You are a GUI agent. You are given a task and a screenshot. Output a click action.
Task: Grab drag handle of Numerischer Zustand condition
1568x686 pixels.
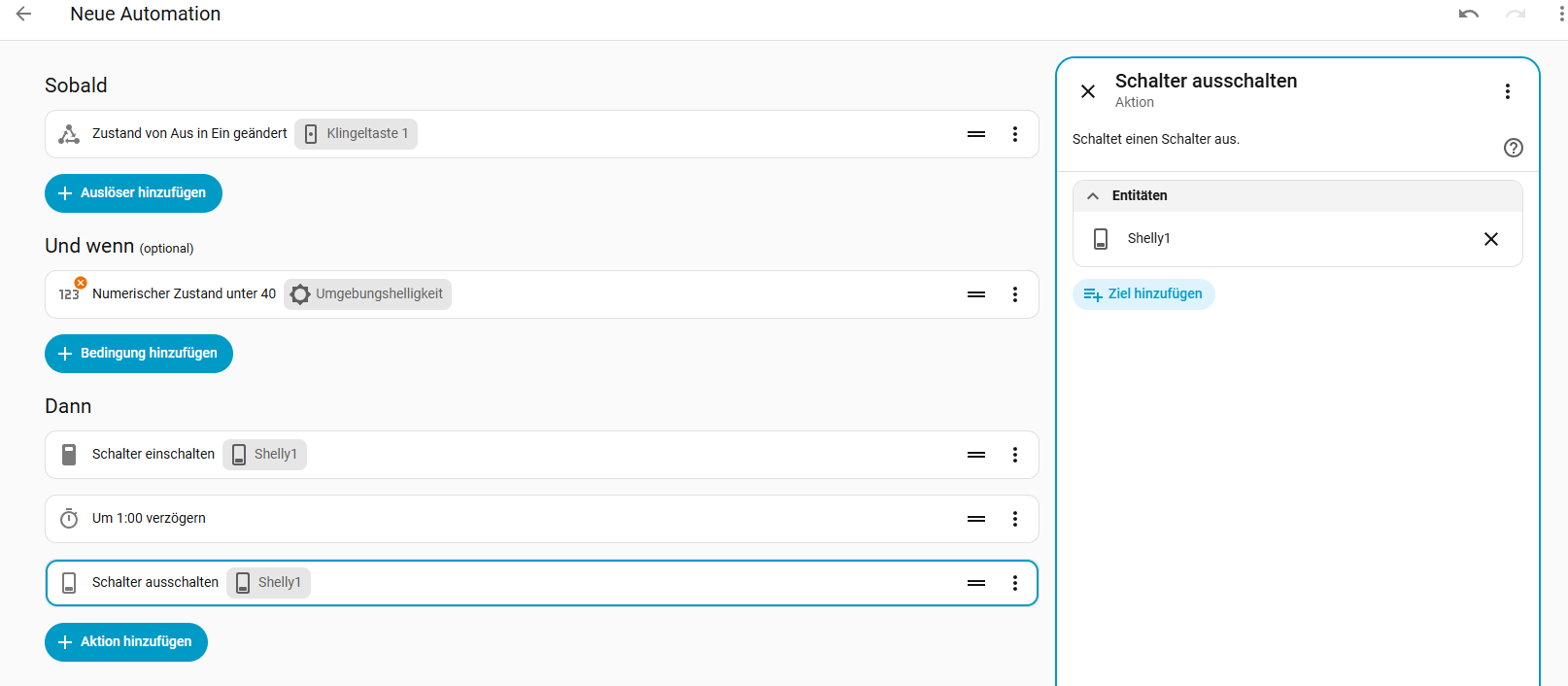coord(976,294)
